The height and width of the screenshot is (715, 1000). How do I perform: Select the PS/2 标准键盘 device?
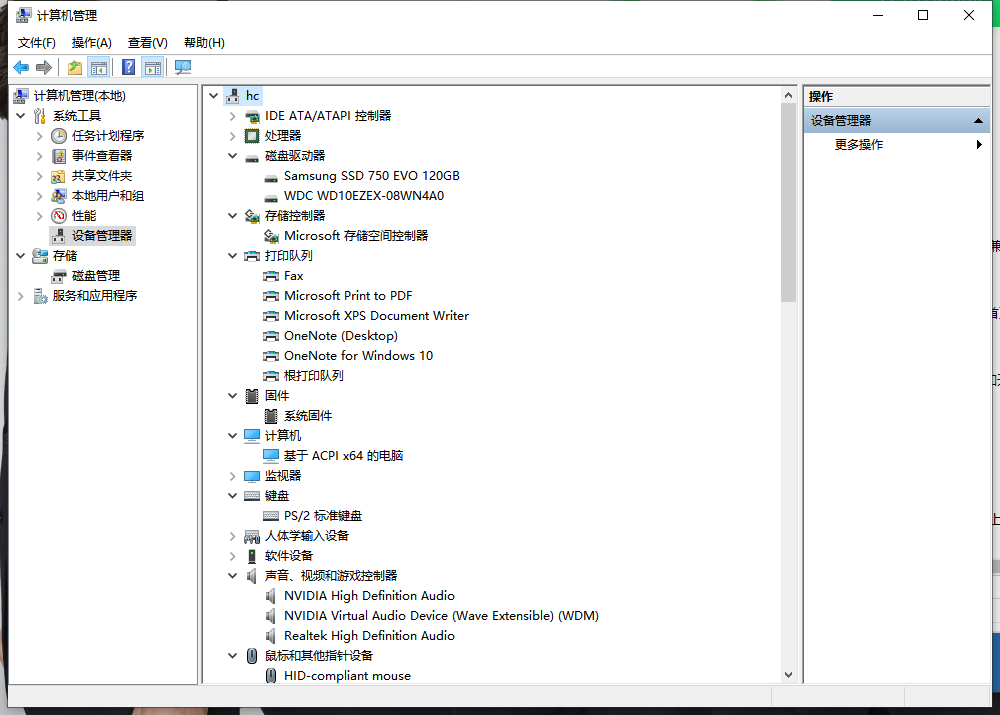pos(322,516)
